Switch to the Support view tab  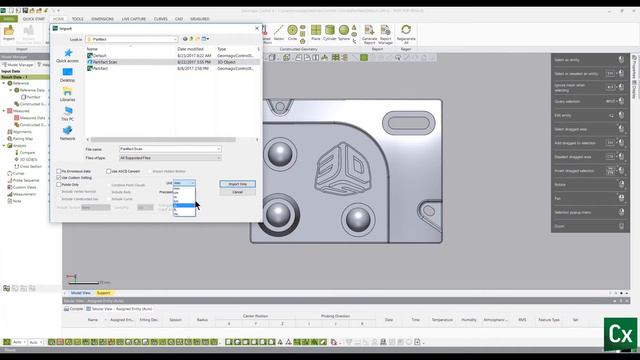103,293
